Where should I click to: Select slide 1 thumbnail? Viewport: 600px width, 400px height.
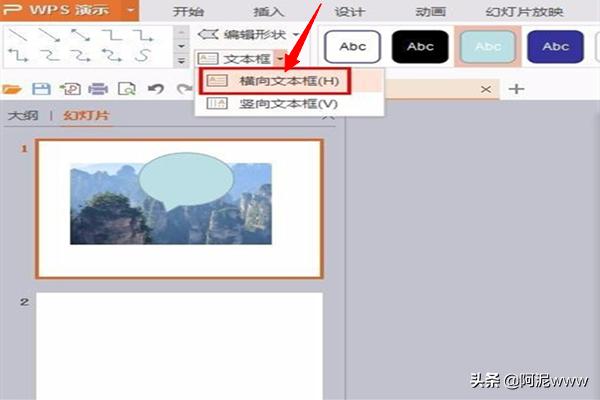tap(179, 209)
